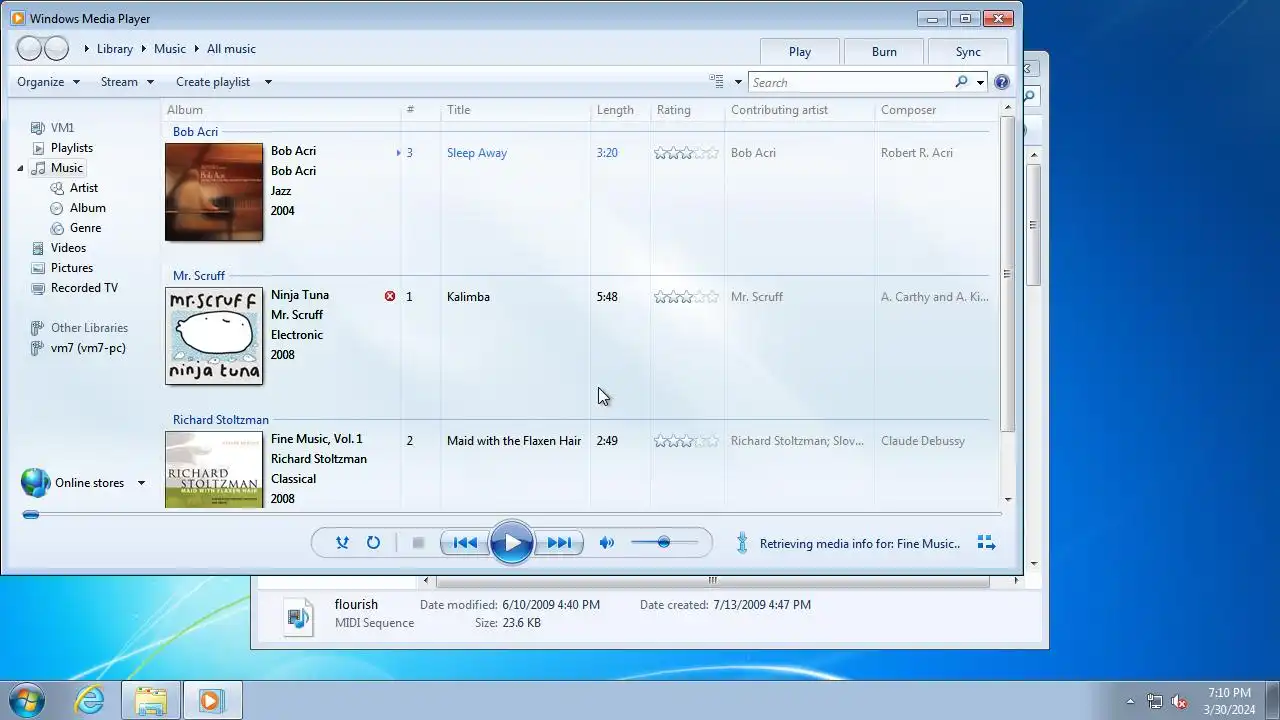The image size is (1280, 720).
Task: Open Windows Explorer taskbar icon
Action: [151, 700]
